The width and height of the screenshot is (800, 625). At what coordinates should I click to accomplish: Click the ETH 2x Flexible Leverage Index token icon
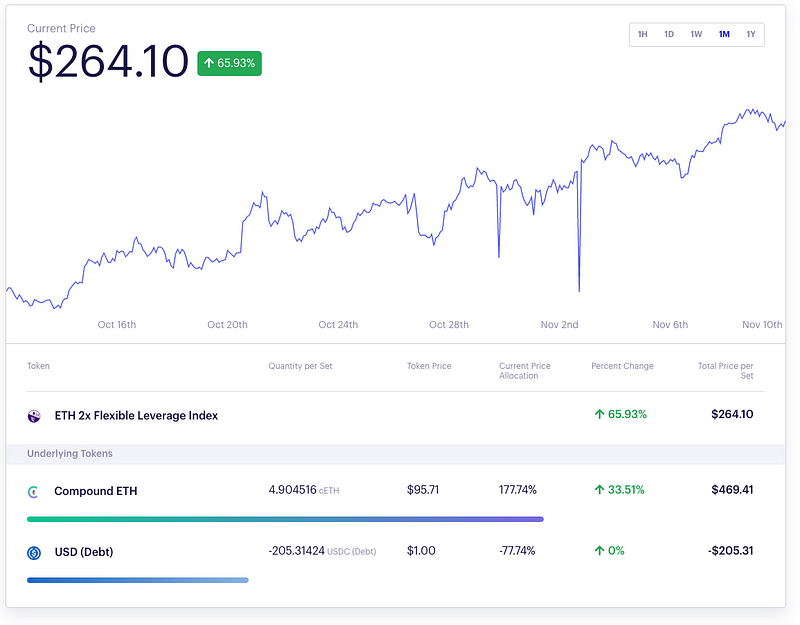pos(34,416)
